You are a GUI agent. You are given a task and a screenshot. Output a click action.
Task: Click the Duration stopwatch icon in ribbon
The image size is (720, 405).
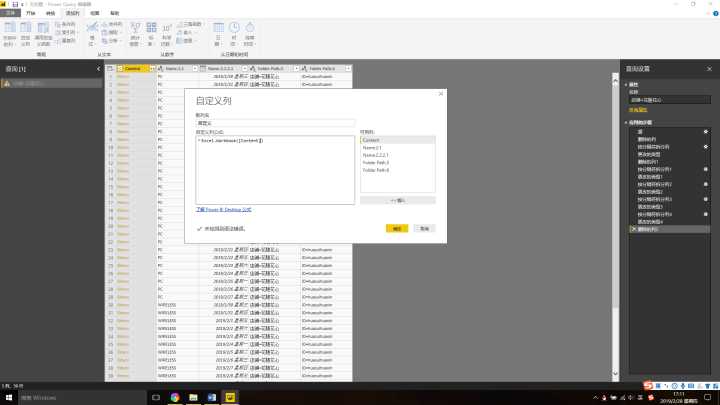pyautogui.click(x=250, y=30)
